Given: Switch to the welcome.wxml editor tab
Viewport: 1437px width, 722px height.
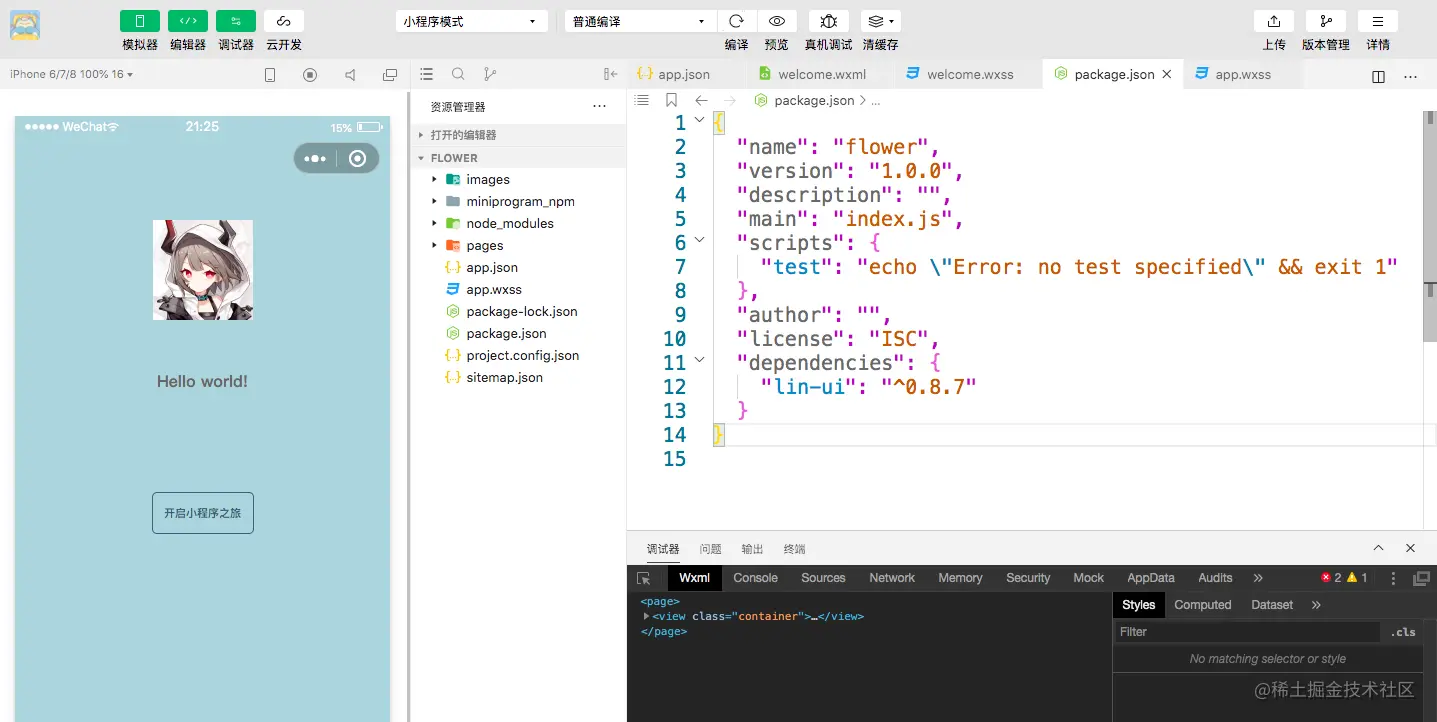Looking at the screenshot, I should [821, 74].
